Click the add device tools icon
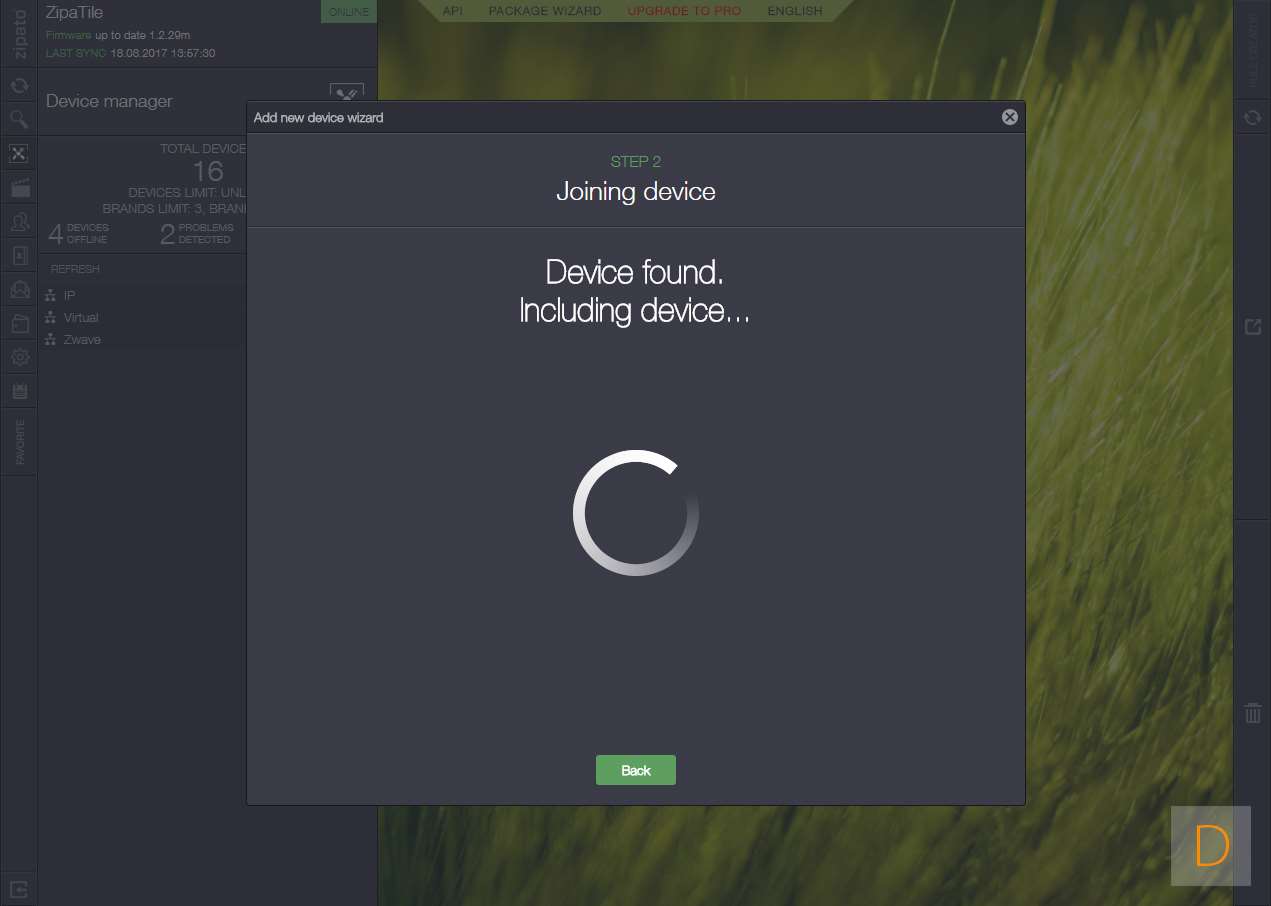 346,93
